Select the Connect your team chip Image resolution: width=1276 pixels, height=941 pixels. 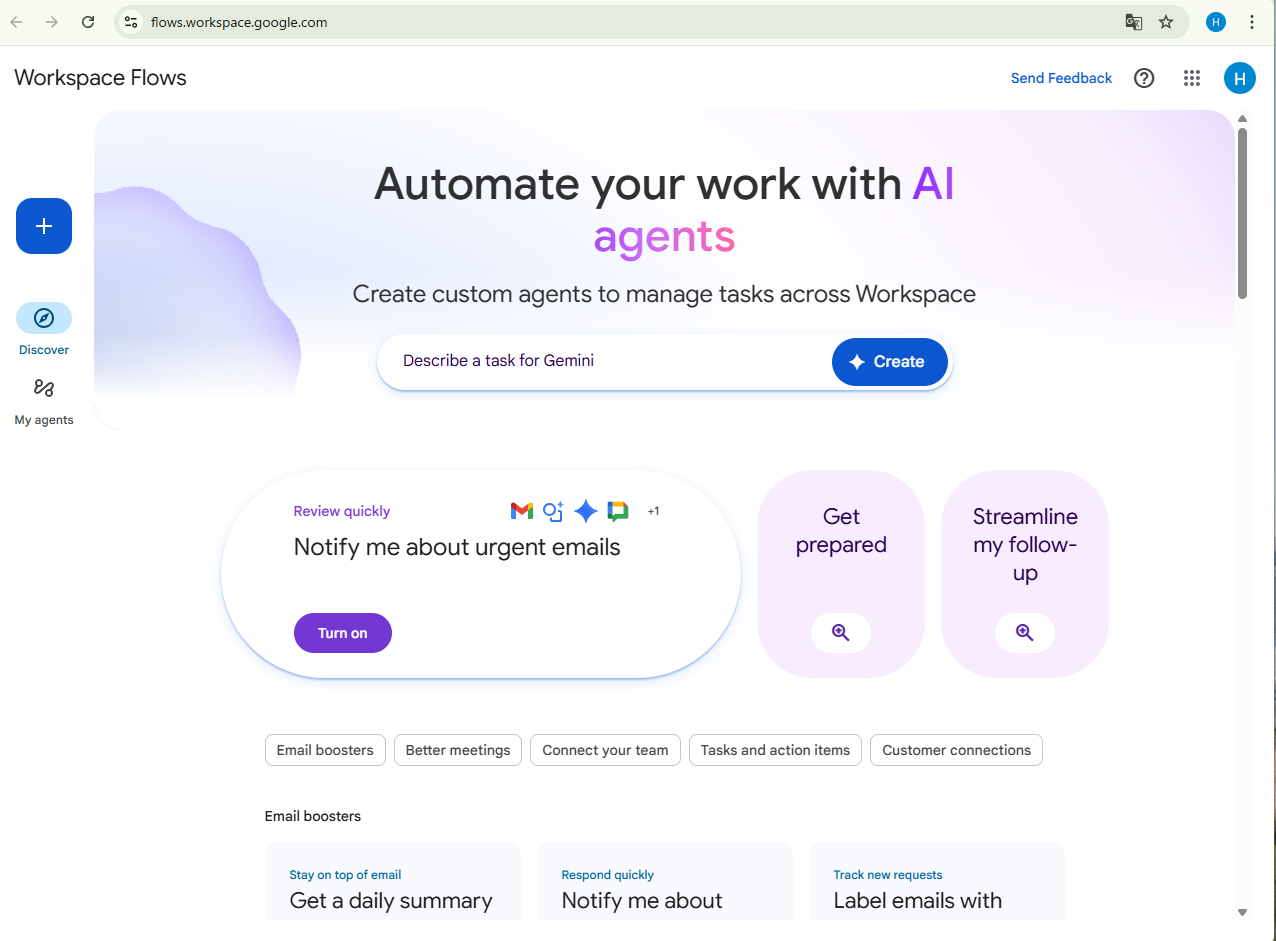[x=605, y=750]
